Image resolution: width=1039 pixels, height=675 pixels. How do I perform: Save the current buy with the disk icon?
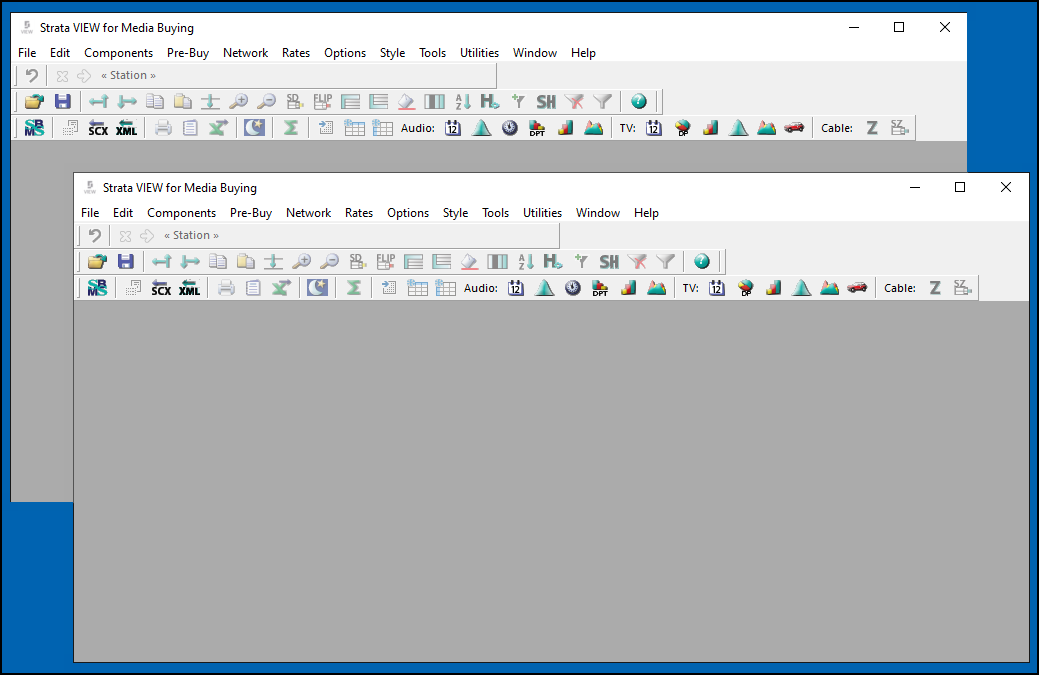(x=126, y=261)
